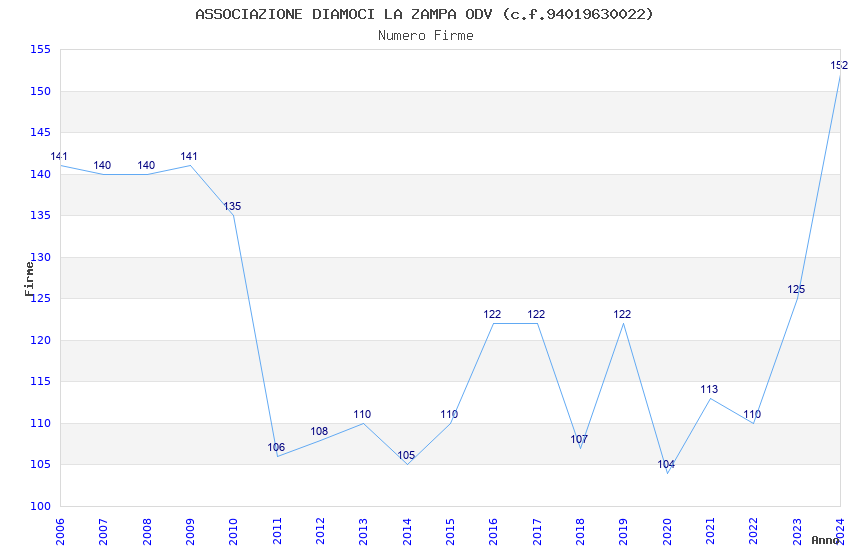Click the 140 data label for 2008

tap(146, 166)
